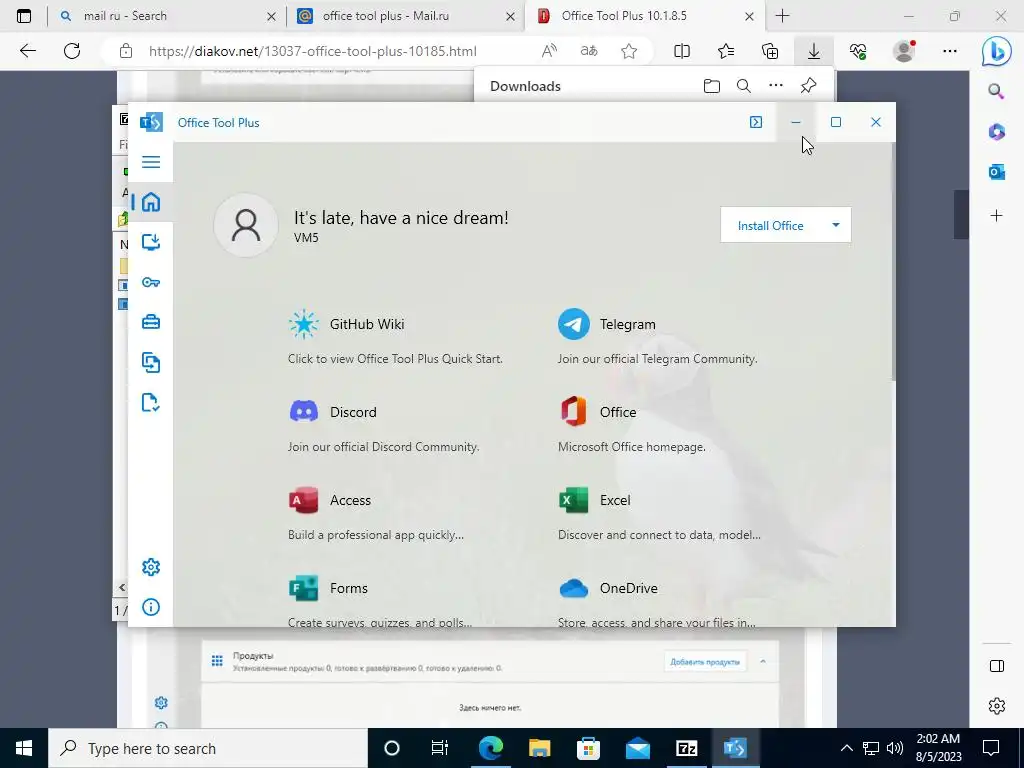The width and height of the screenshot is (1024, 768).
Task: Refresh the browser page
Action: pos(72,51)
